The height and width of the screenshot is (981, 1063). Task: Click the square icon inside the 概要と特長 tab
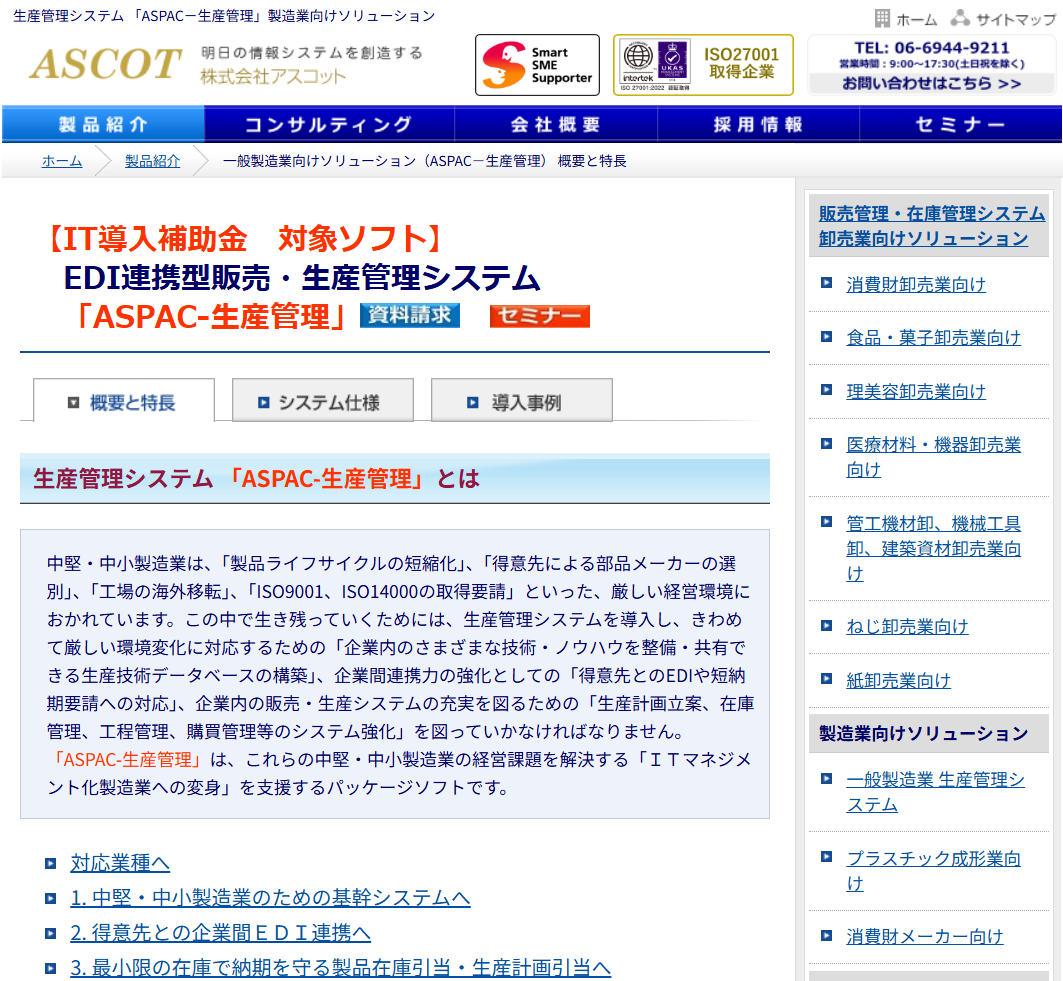(72, 400)
